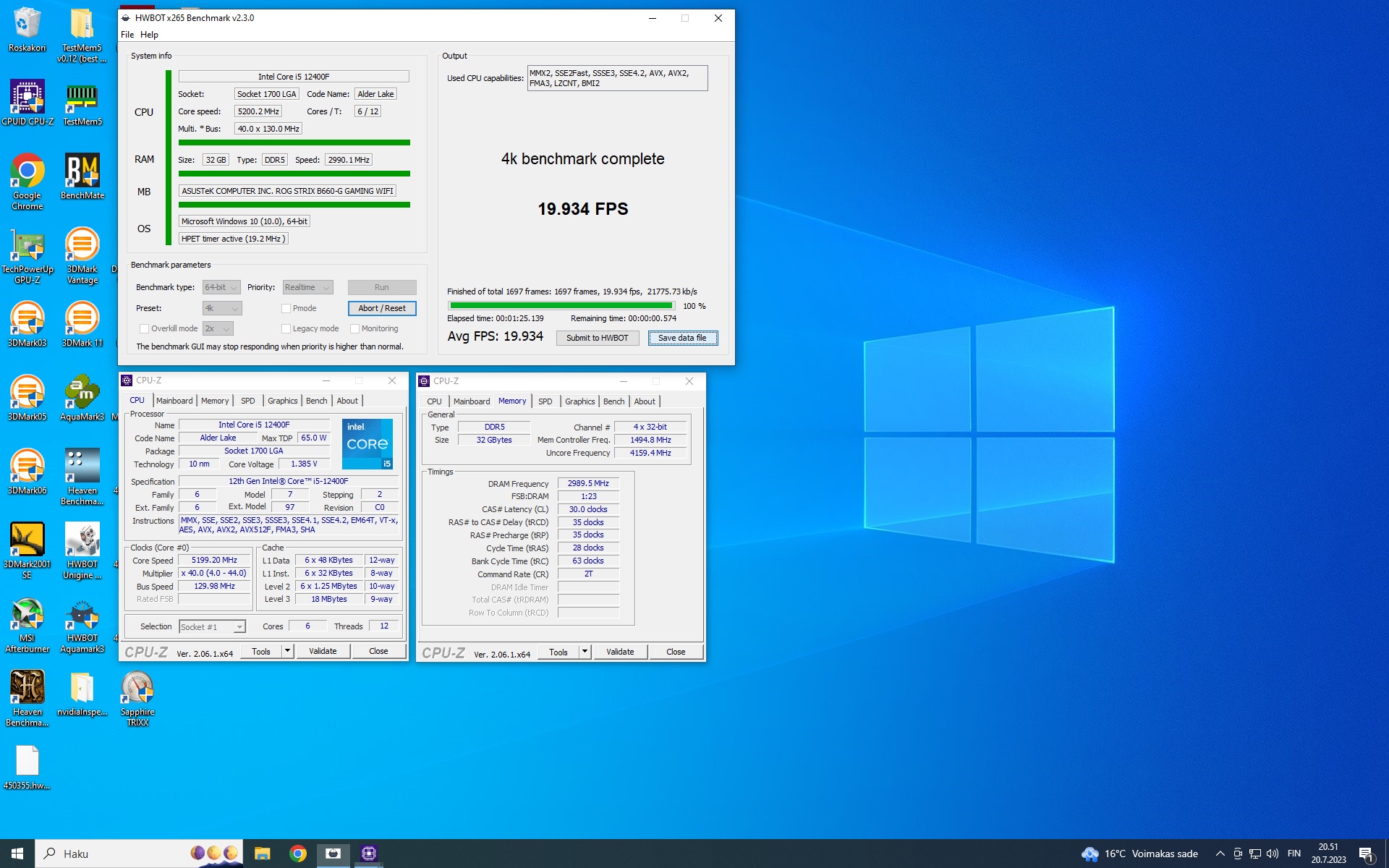
Task: Open HWBOT Unigine shortcut
Action: 82,551
